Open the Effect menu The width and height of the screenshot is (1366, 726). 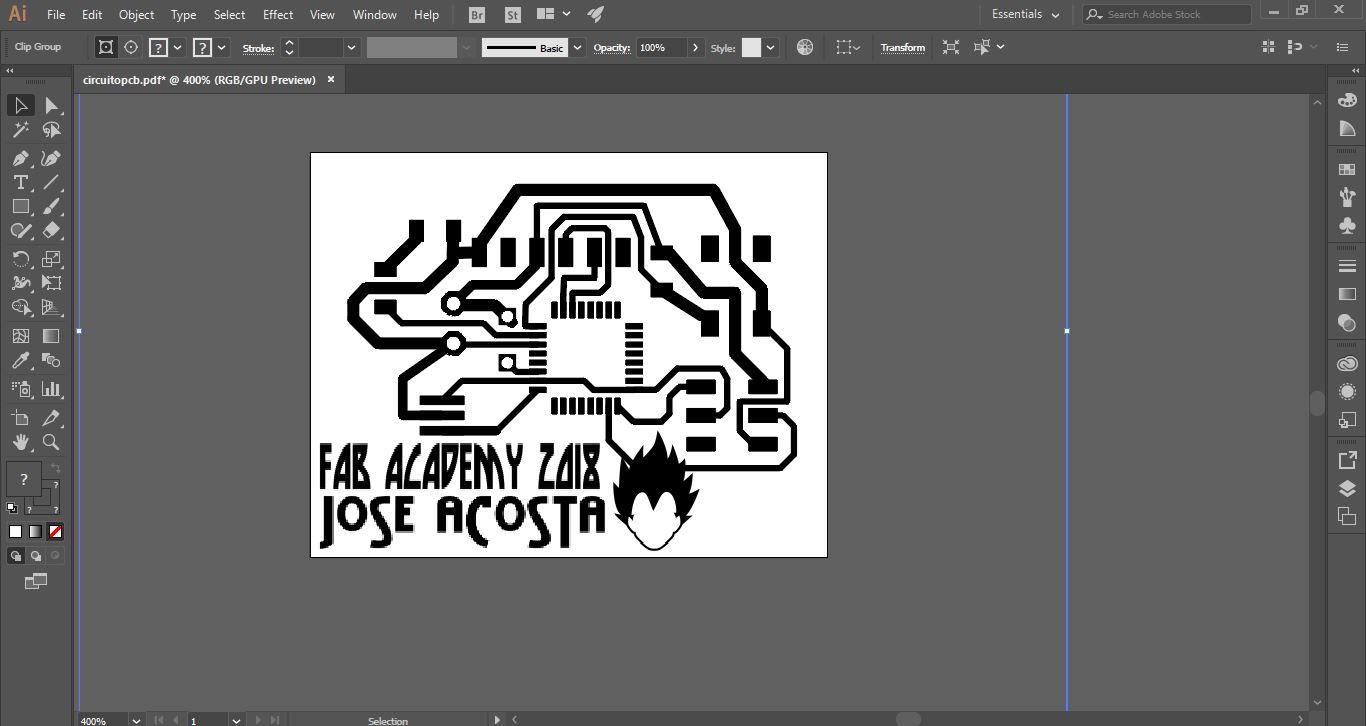coord(278,15)
